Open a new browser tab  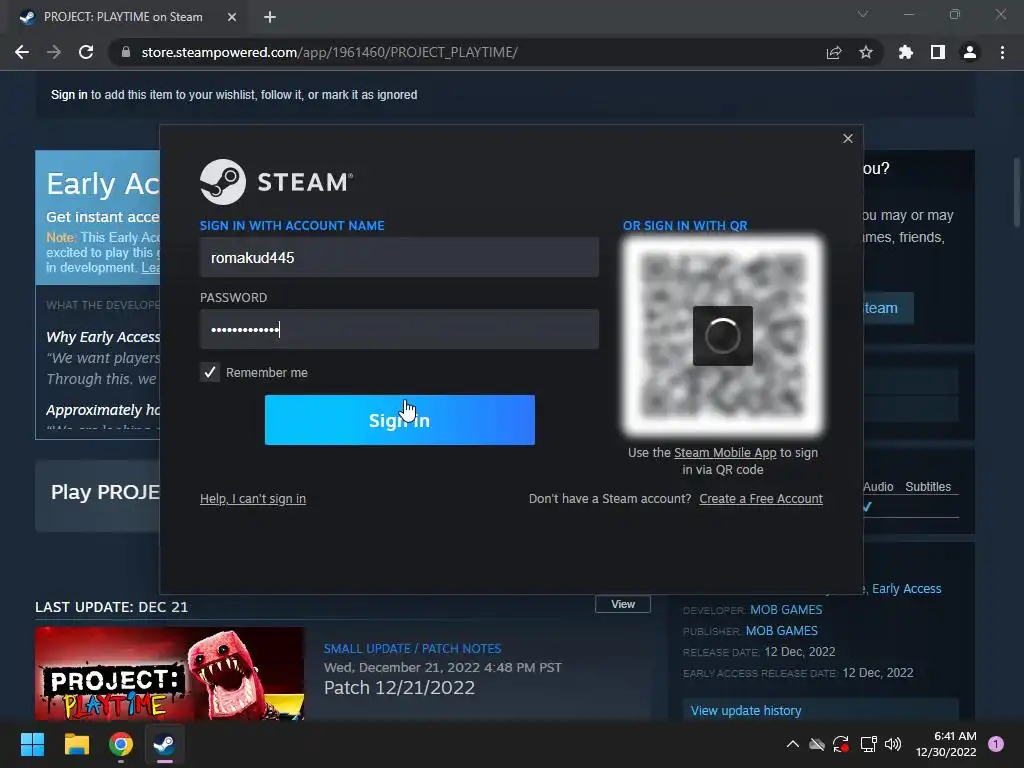pos(270,17)
